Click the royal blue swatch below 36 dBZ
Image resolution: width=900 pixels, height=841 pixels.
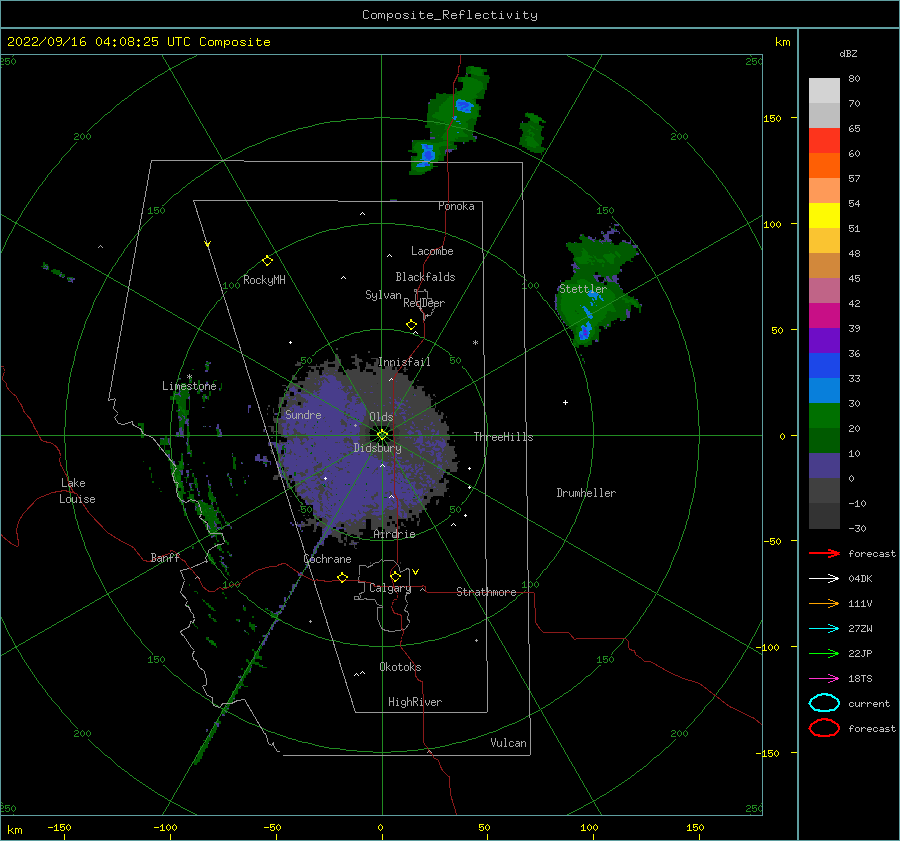pyautogui.click(x=824, y=366)
